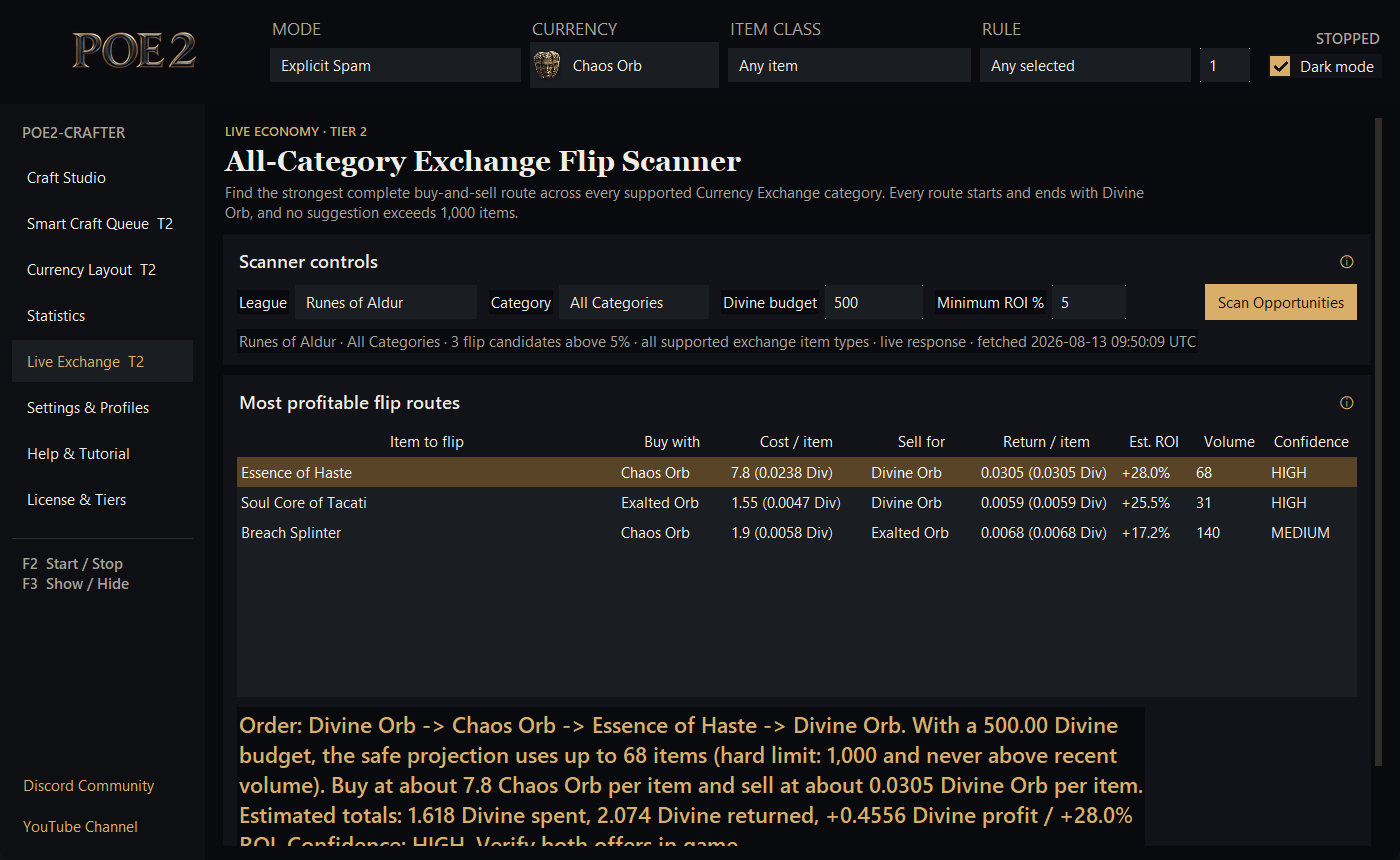
Task: Click the rule count field showing 1
Action: 1225,66
